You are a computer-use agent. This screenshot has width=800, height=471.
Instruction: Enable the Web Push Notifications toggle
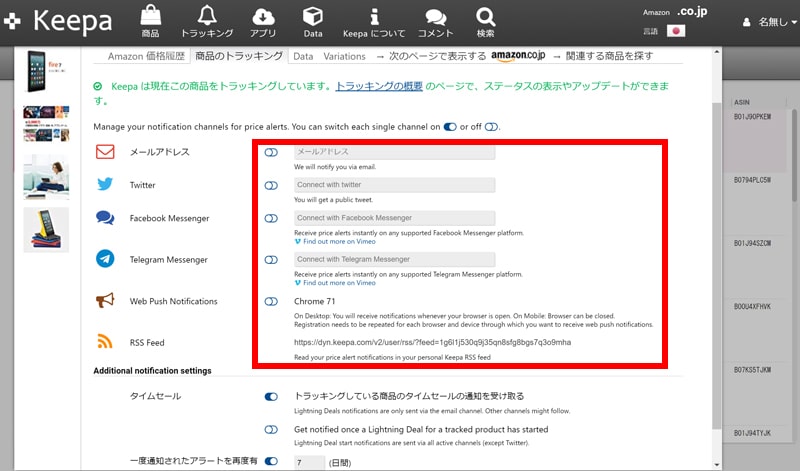(271, 302)
